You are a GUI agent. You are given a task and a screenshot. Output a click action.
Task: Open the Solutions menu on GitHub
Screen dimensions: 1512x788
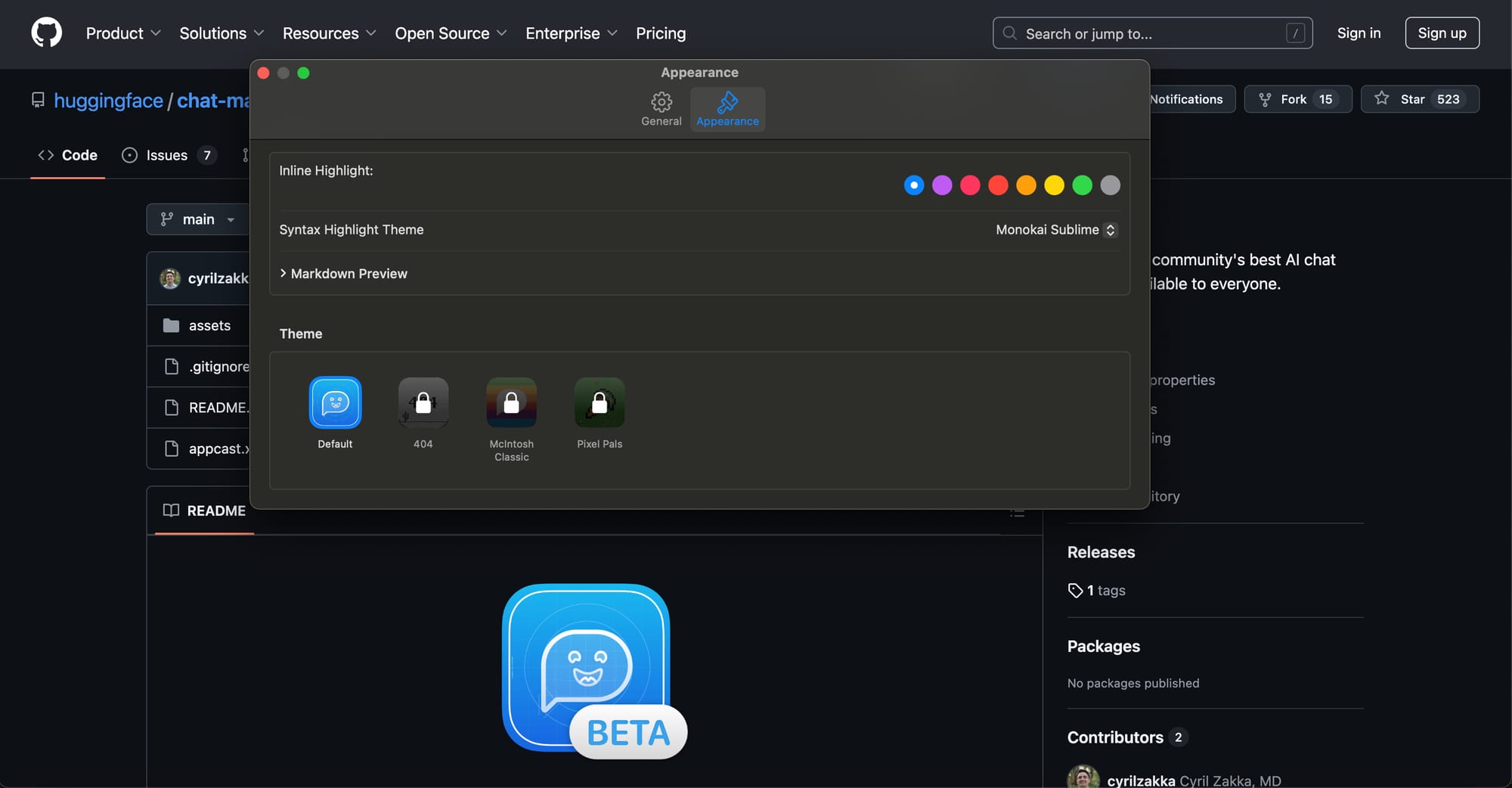(222, 33)
